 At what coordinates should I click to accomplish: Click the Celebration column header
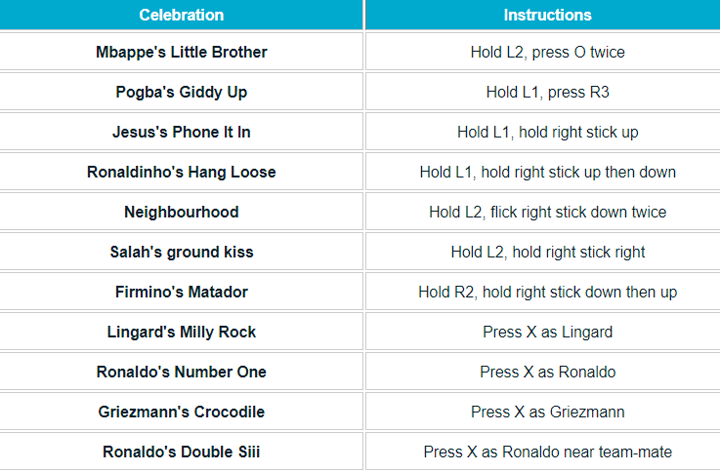(181, 15)
